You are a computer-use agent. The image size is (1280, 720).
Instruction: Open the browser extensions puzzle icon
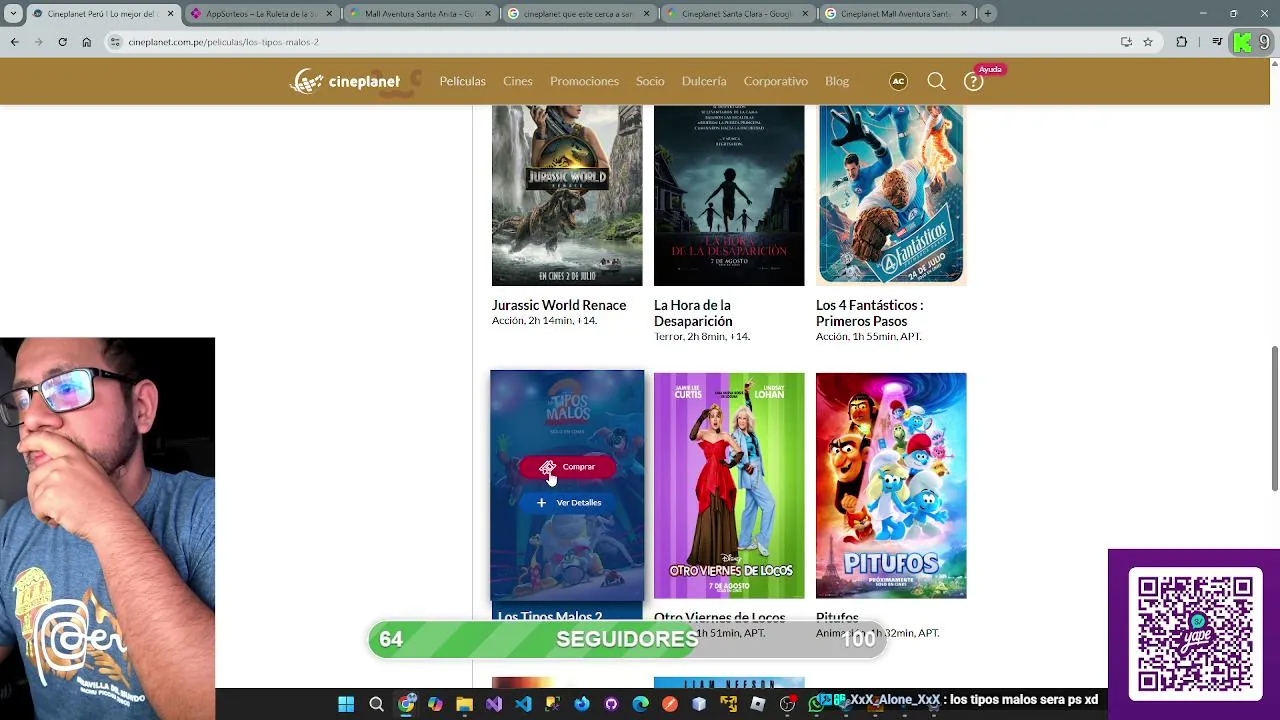coord(1182,42)
